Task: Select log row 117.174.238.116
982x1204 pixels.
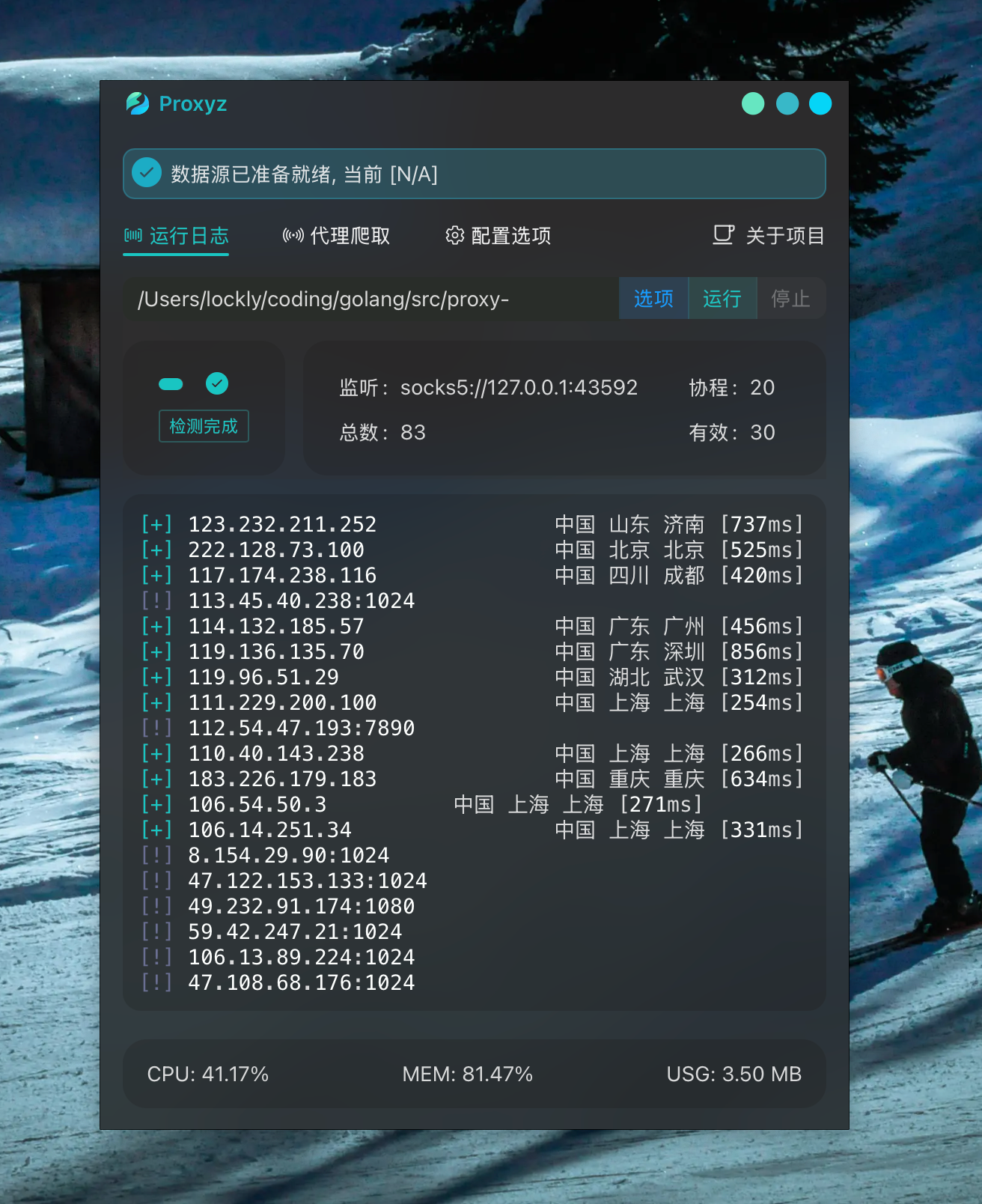Action: 472,575
